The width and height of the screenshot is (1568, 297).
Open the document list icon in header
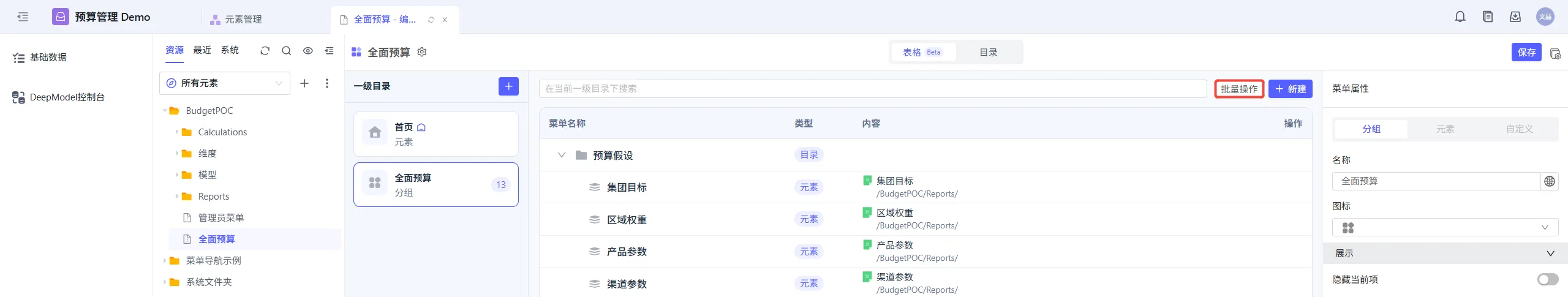(x=1488, y=17)
